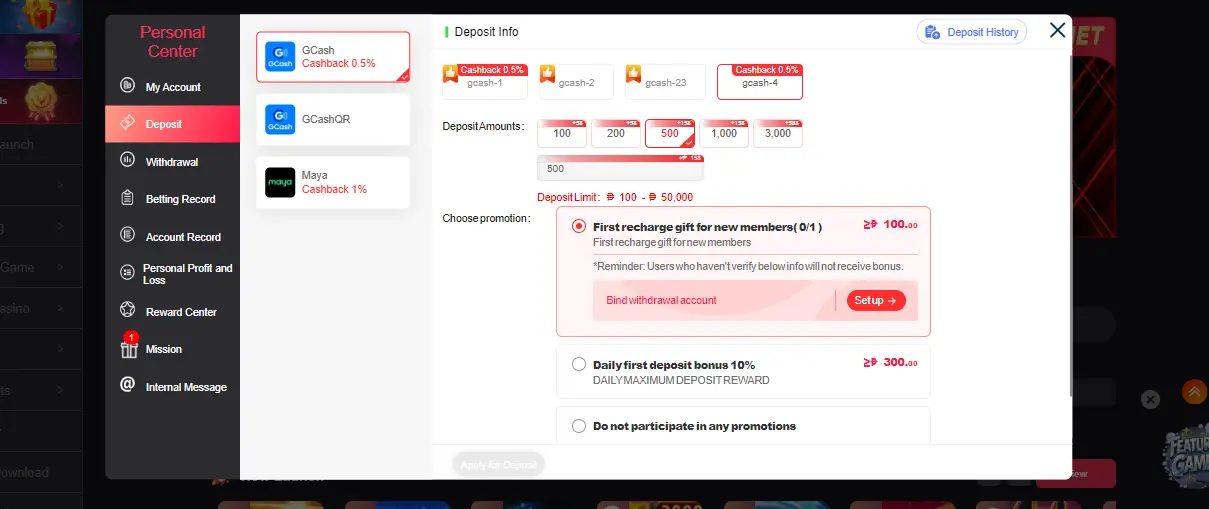
Task: Click Apply for Deposit button
Action: click(498, 465)
